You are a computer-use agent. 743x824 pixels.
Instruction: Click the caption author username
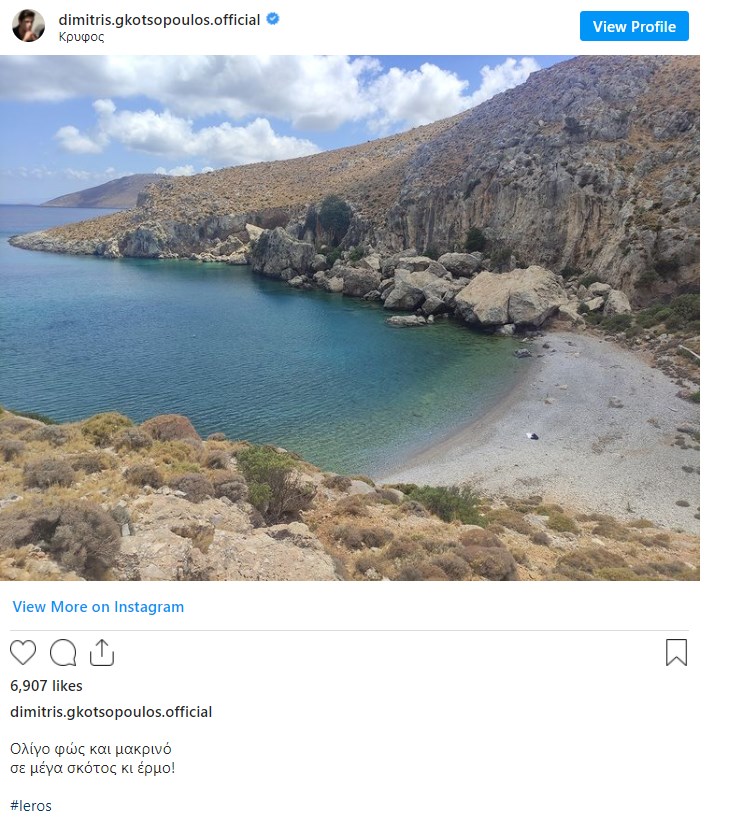coord(111,712)
